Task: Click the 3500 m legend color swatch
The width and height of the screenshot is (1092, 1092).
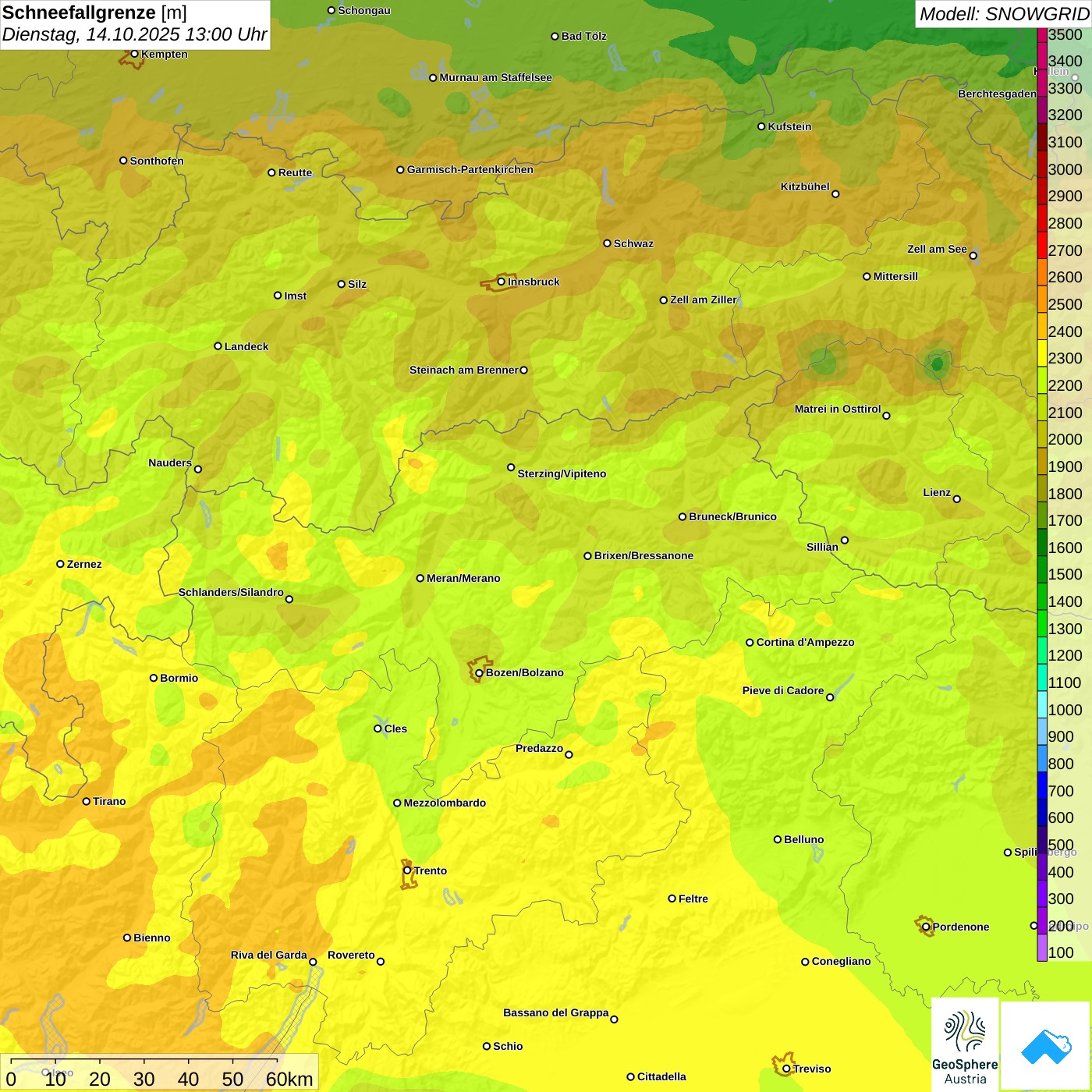Action: coord(1041,35)
